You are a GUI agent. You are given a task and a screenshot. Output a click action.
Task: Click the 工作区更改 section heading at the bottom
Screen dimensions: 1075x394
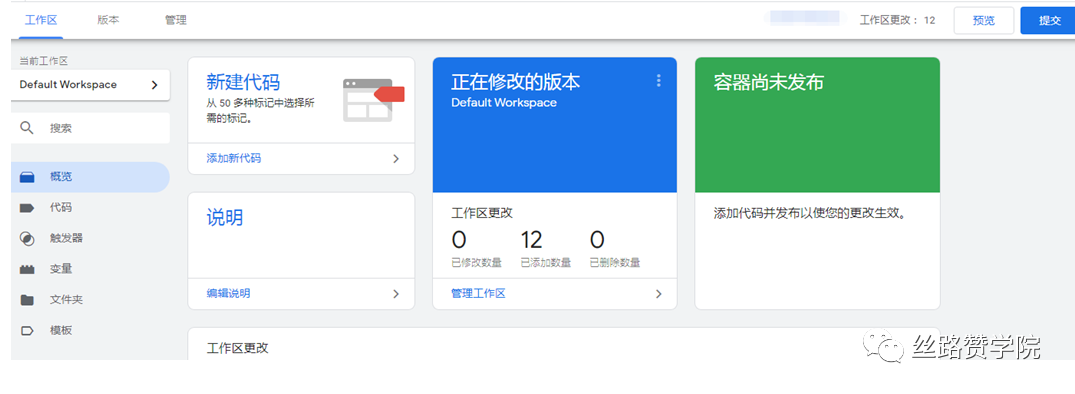(x=237, y=348)
